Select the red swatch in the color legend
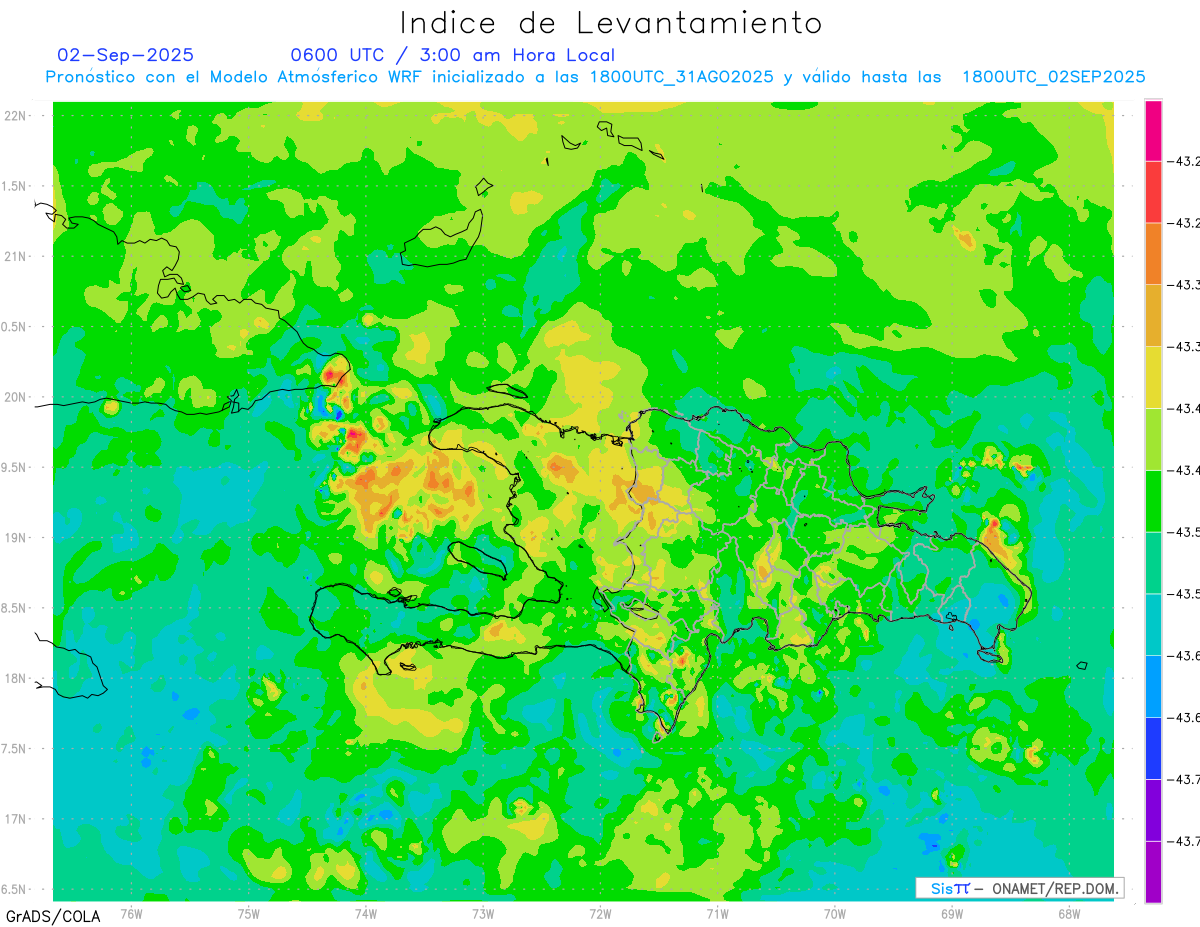 1153,192
